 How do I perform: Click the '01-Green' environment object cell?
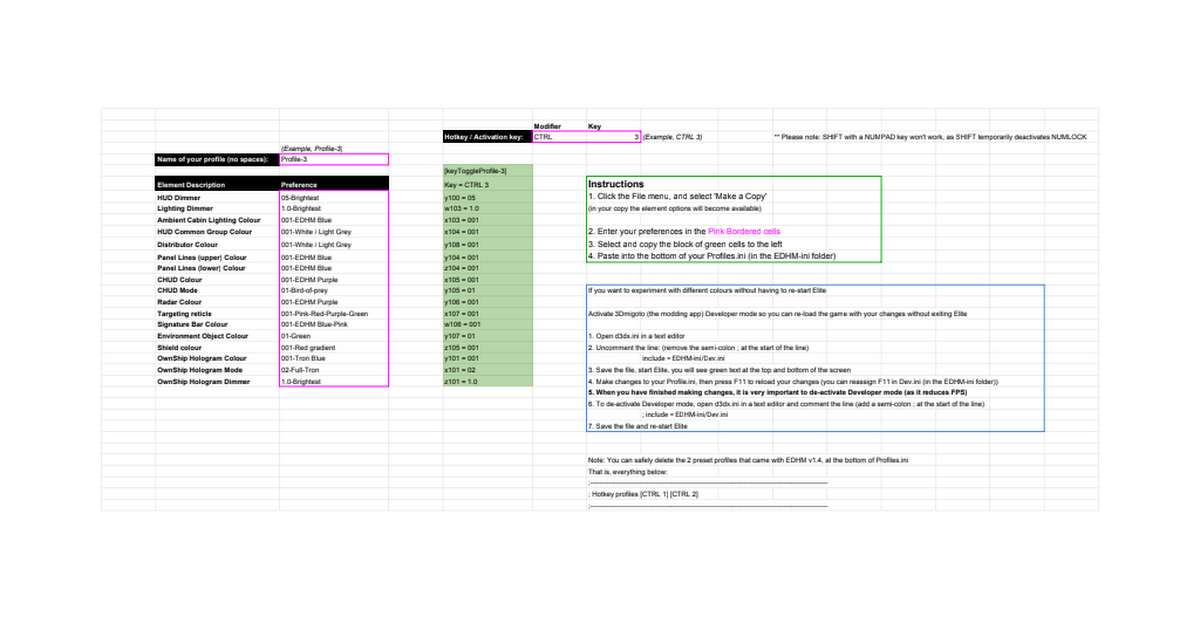334,336
